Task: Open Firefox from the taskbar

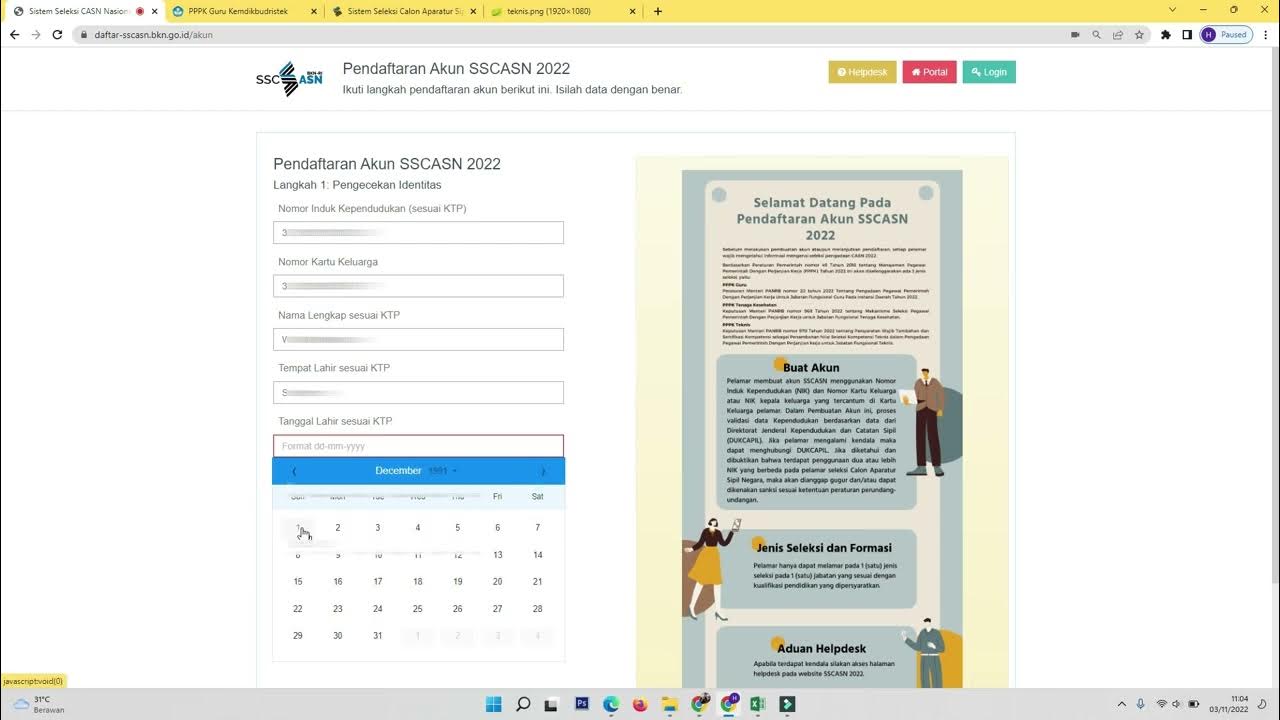Action: tap(641, 704)
